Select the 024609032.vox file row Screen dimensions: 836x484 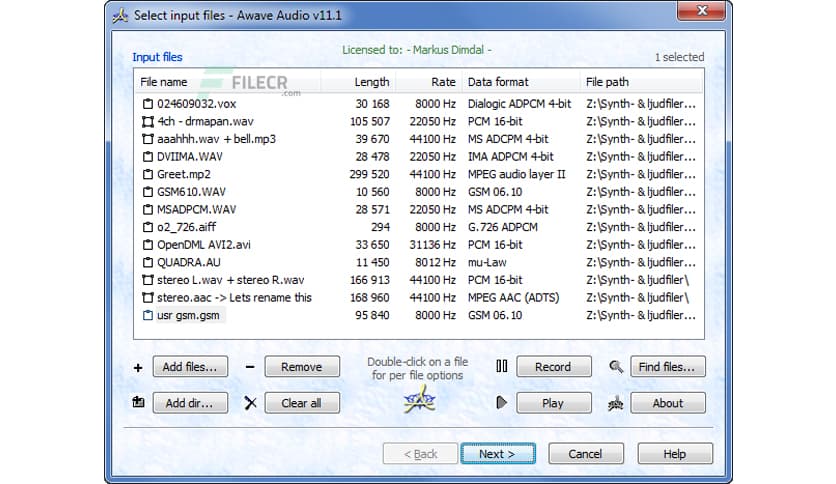point(419,104)
